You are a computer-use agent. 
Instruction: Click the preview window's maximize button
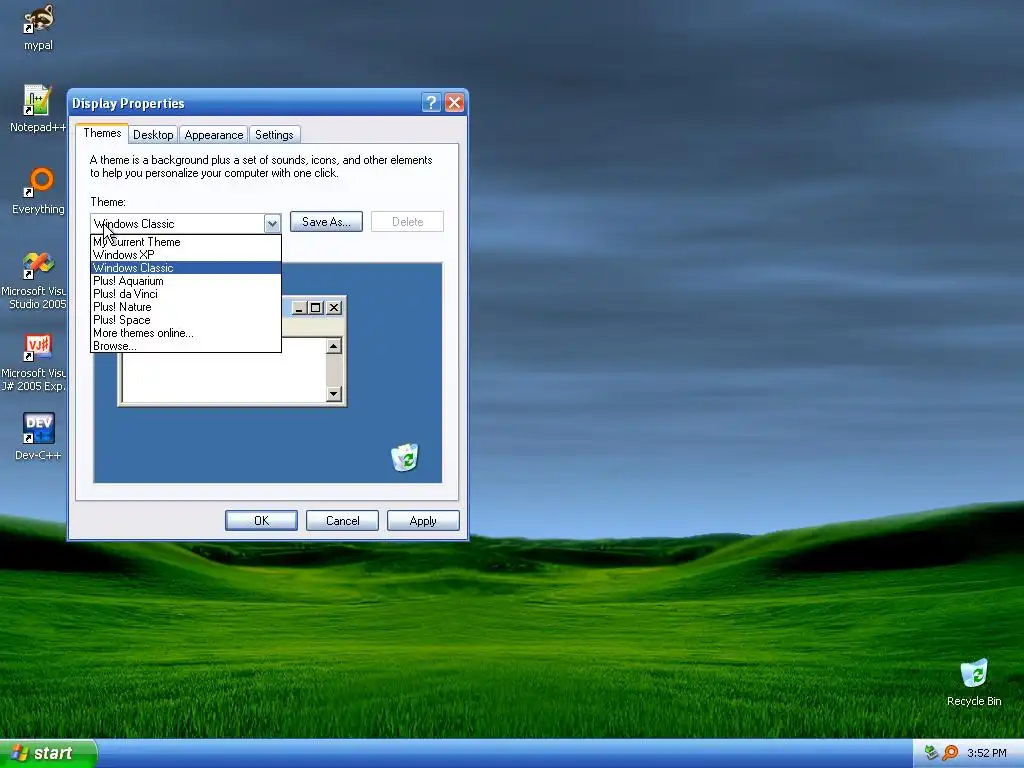tap(315, 308)
